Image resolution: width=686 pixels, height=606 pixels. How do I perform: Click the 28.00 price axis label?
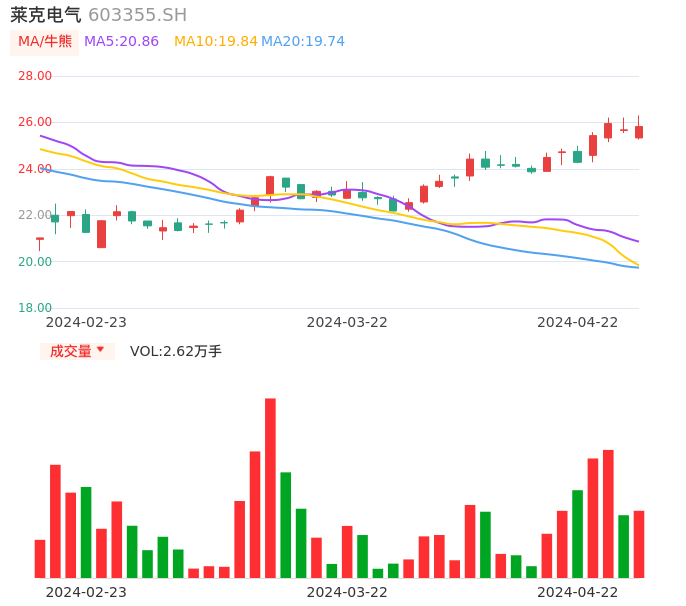click(x=35, y=76)
